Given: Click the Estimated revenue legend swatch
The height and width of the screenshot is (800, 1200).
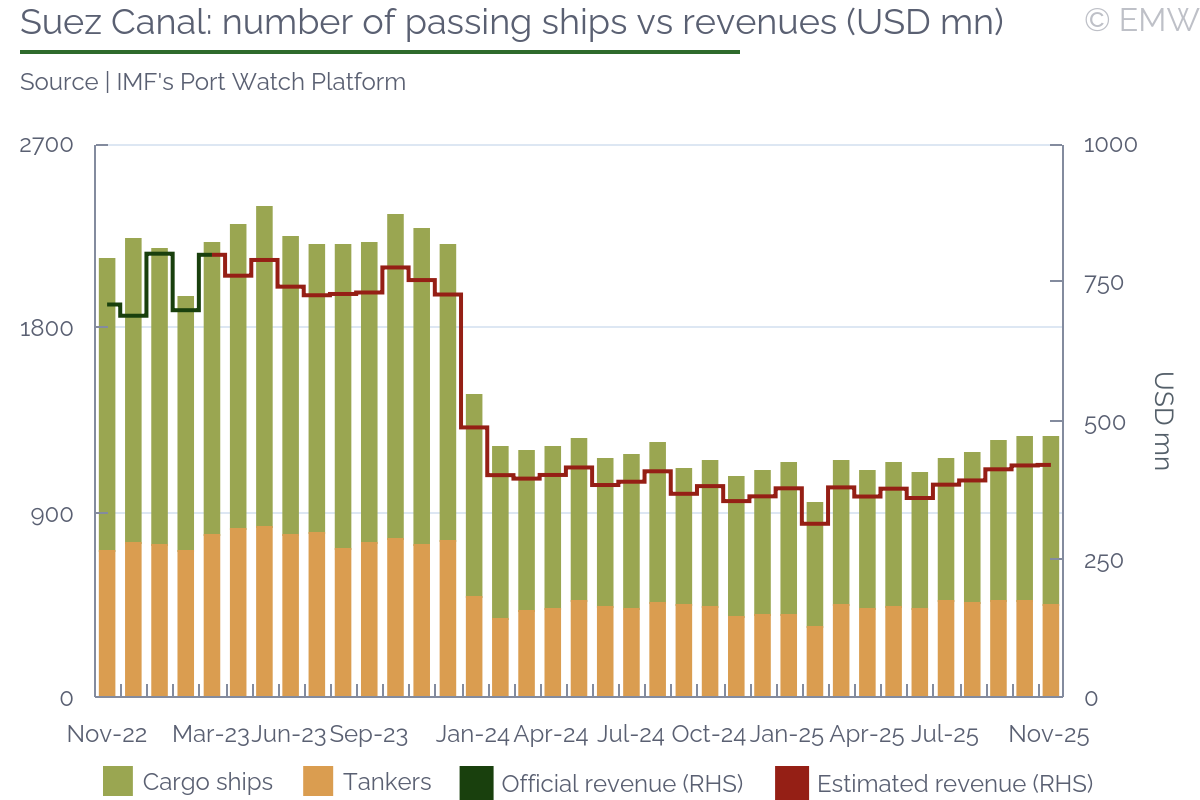Looking at the screenshot, I should [x=790, y=782].
